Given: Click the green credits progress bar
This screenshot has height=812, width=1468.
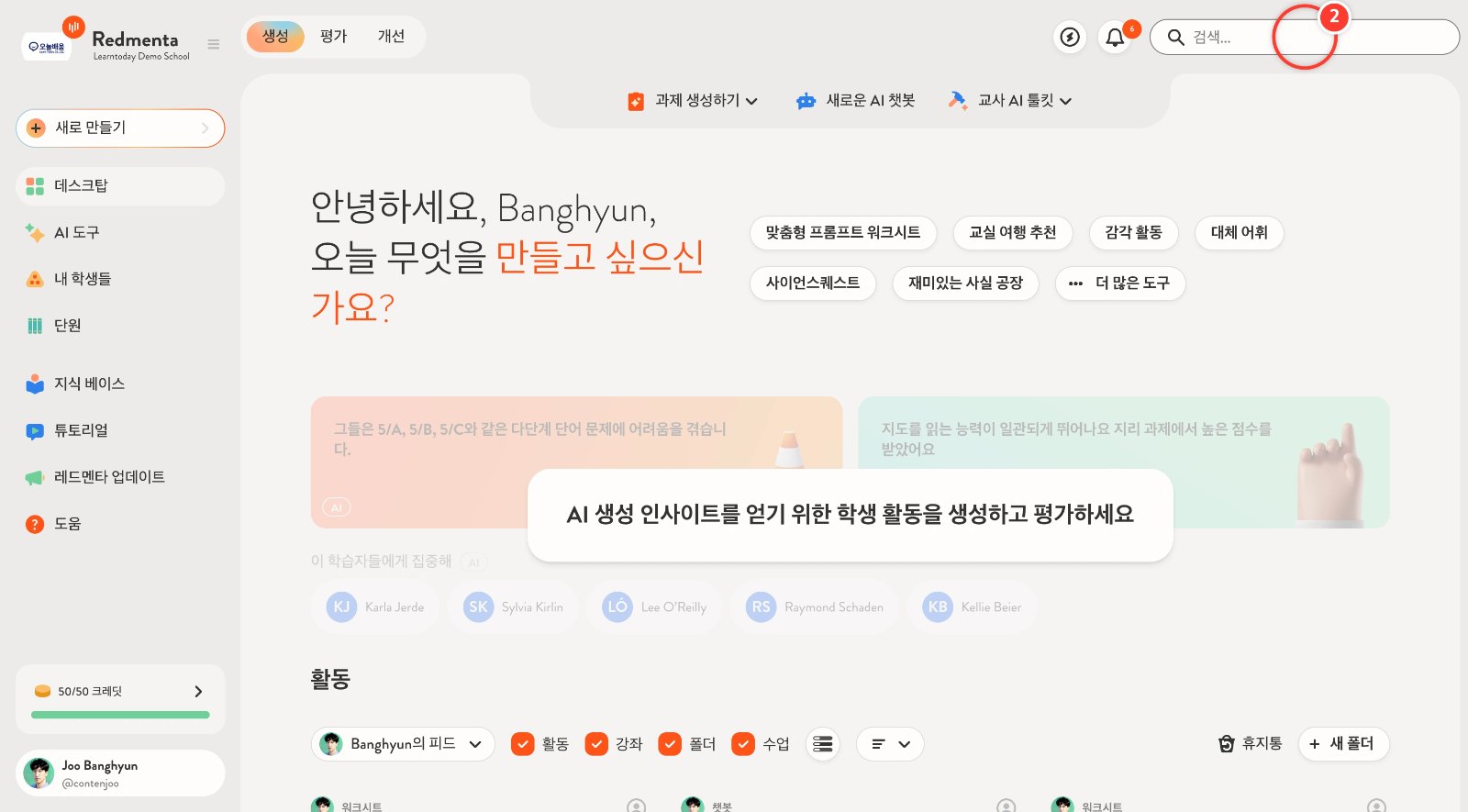Looking at the screenshot, I should [x=120, y=715].
